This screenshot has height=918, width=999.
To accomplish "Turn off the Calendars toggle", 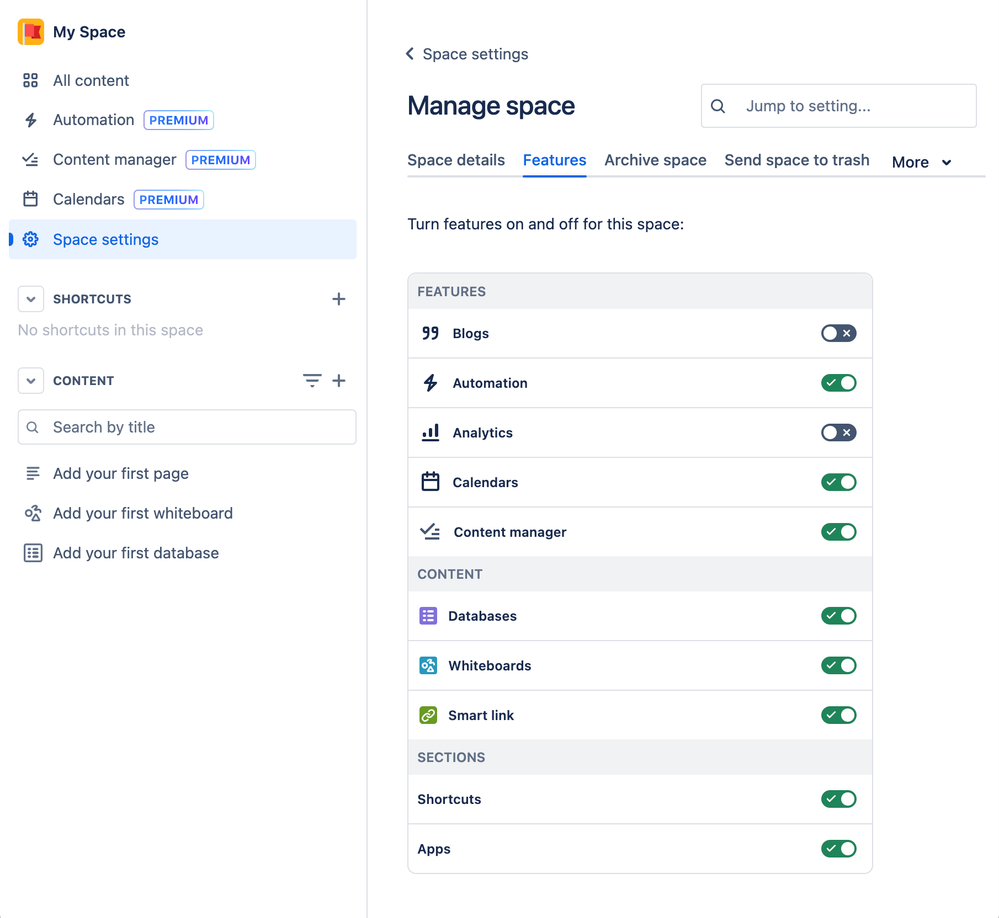I will coord(838,482).
